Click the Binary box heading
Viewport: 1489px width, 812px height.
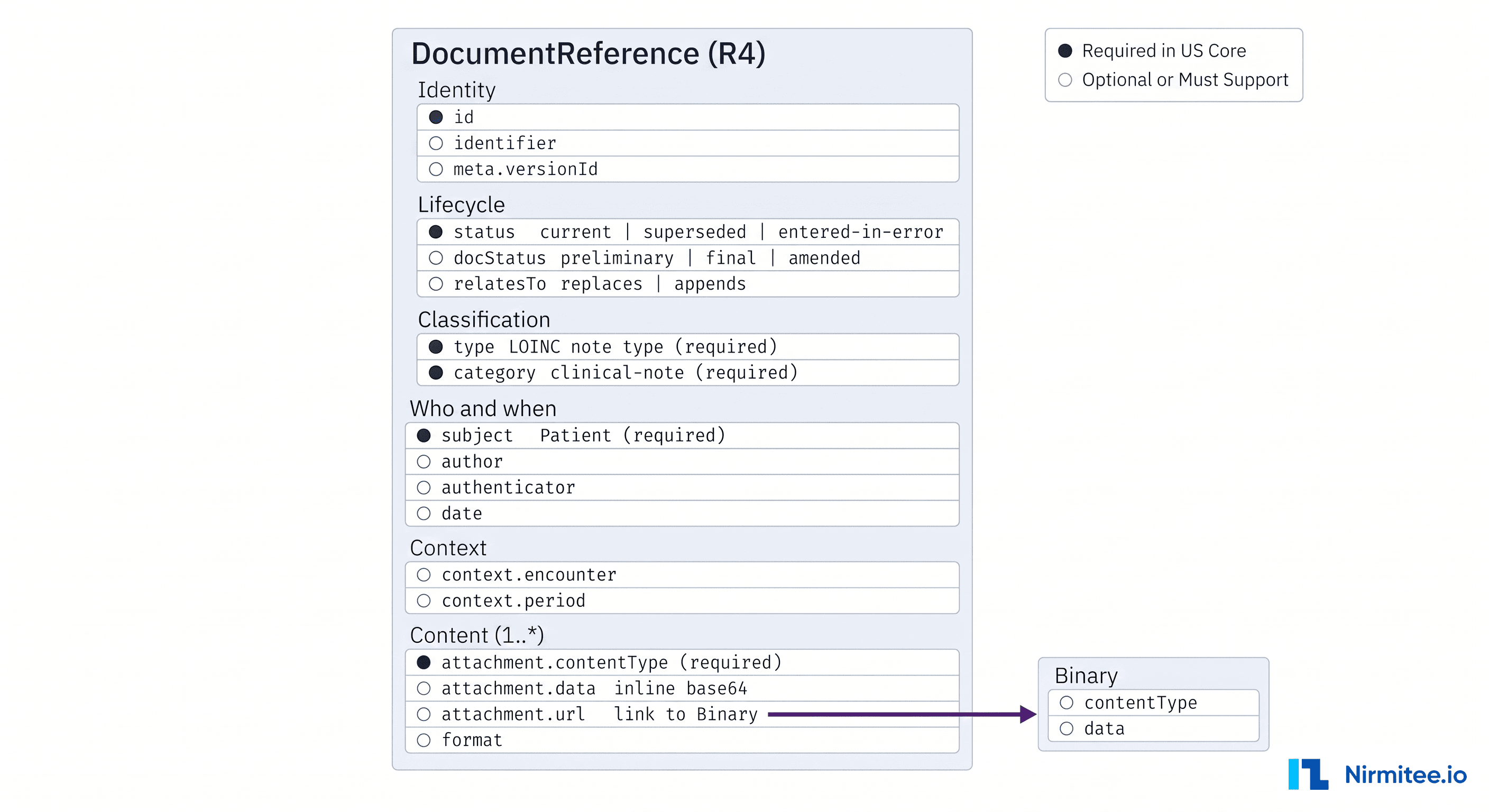pos(1086,676)
